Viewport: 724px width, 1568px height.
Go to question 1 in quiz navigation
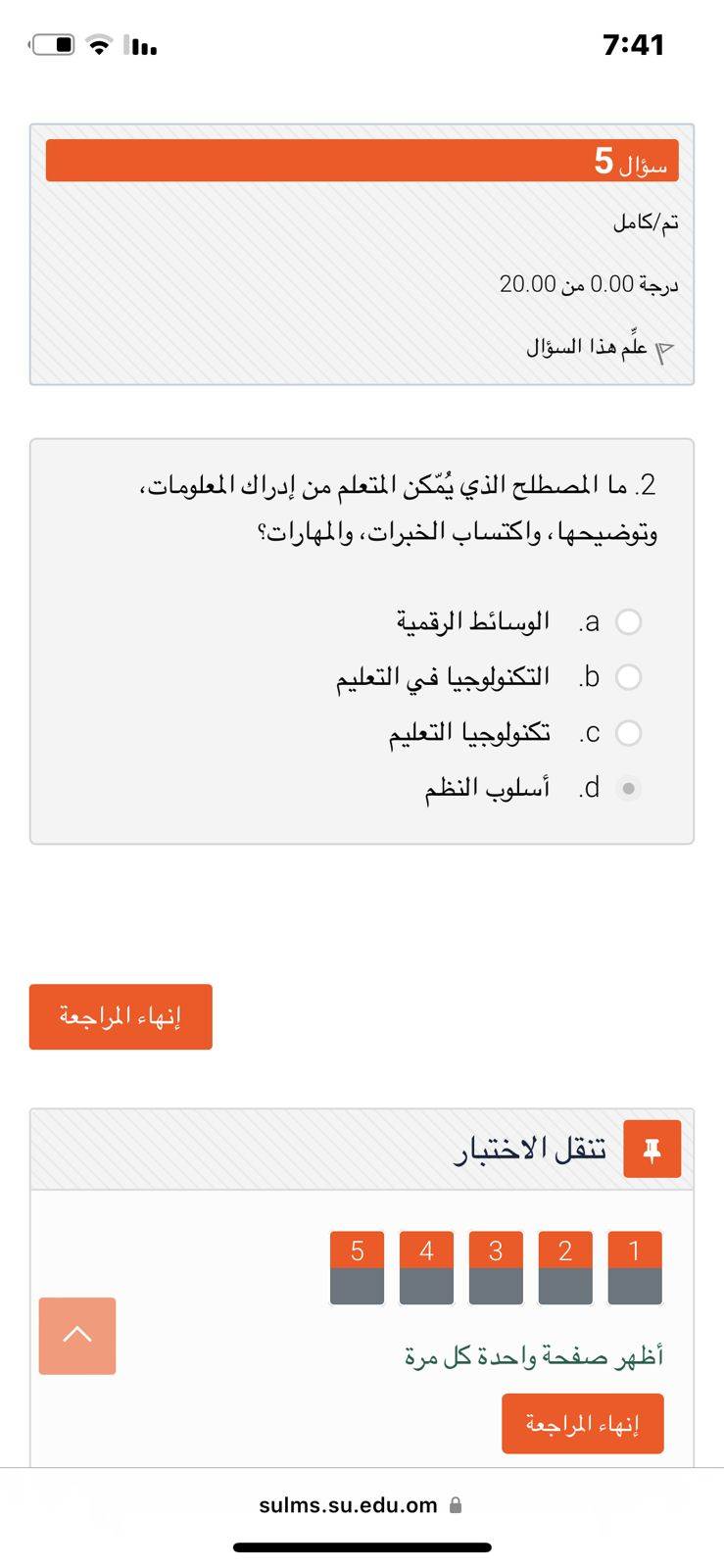(x=634, y=1267)
